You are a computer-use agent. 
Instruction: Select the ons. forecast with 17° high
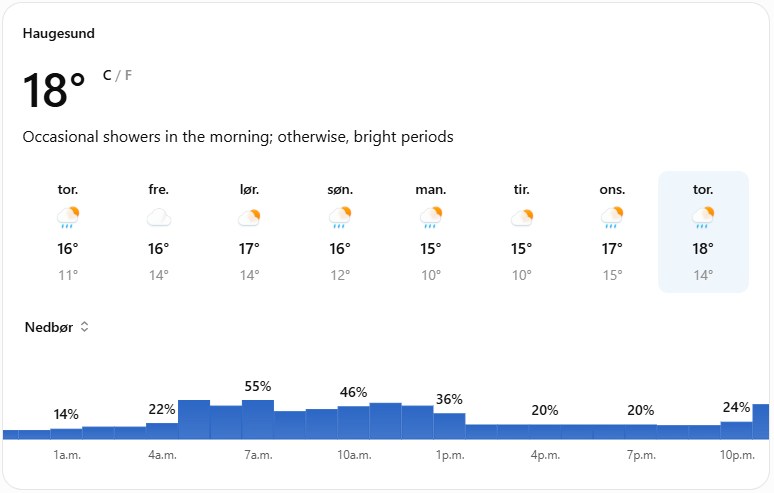(x=612, y=232)
